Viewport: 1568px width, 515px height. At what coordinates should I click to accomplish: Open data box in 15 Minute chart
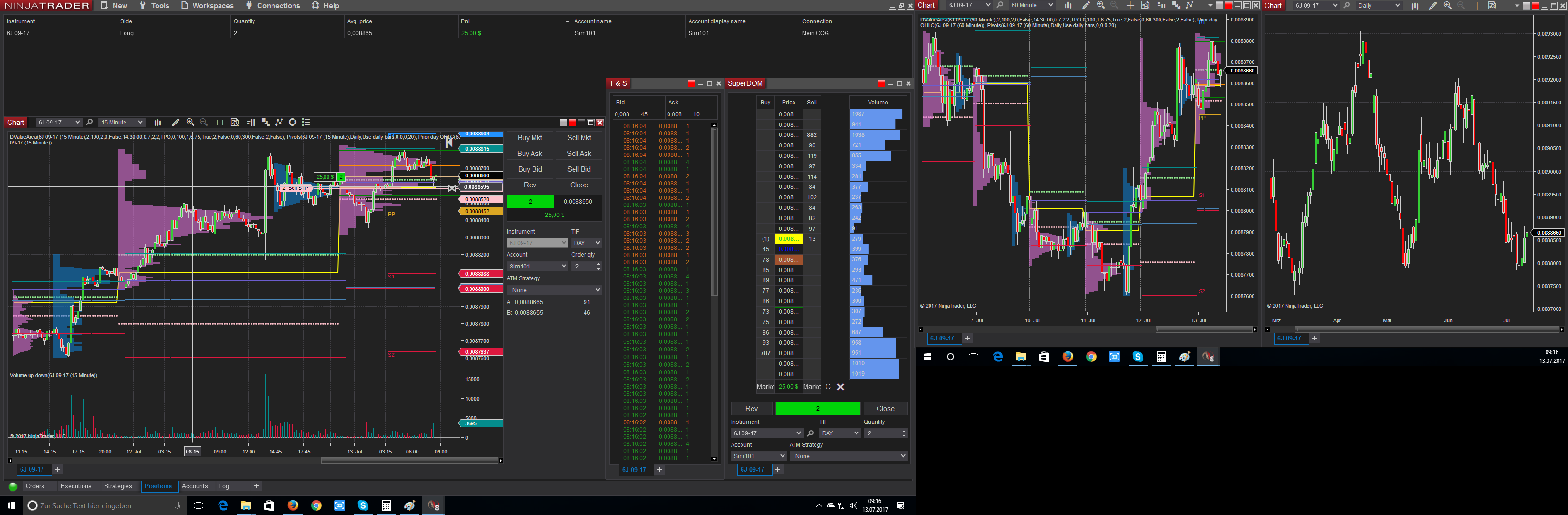235,122
